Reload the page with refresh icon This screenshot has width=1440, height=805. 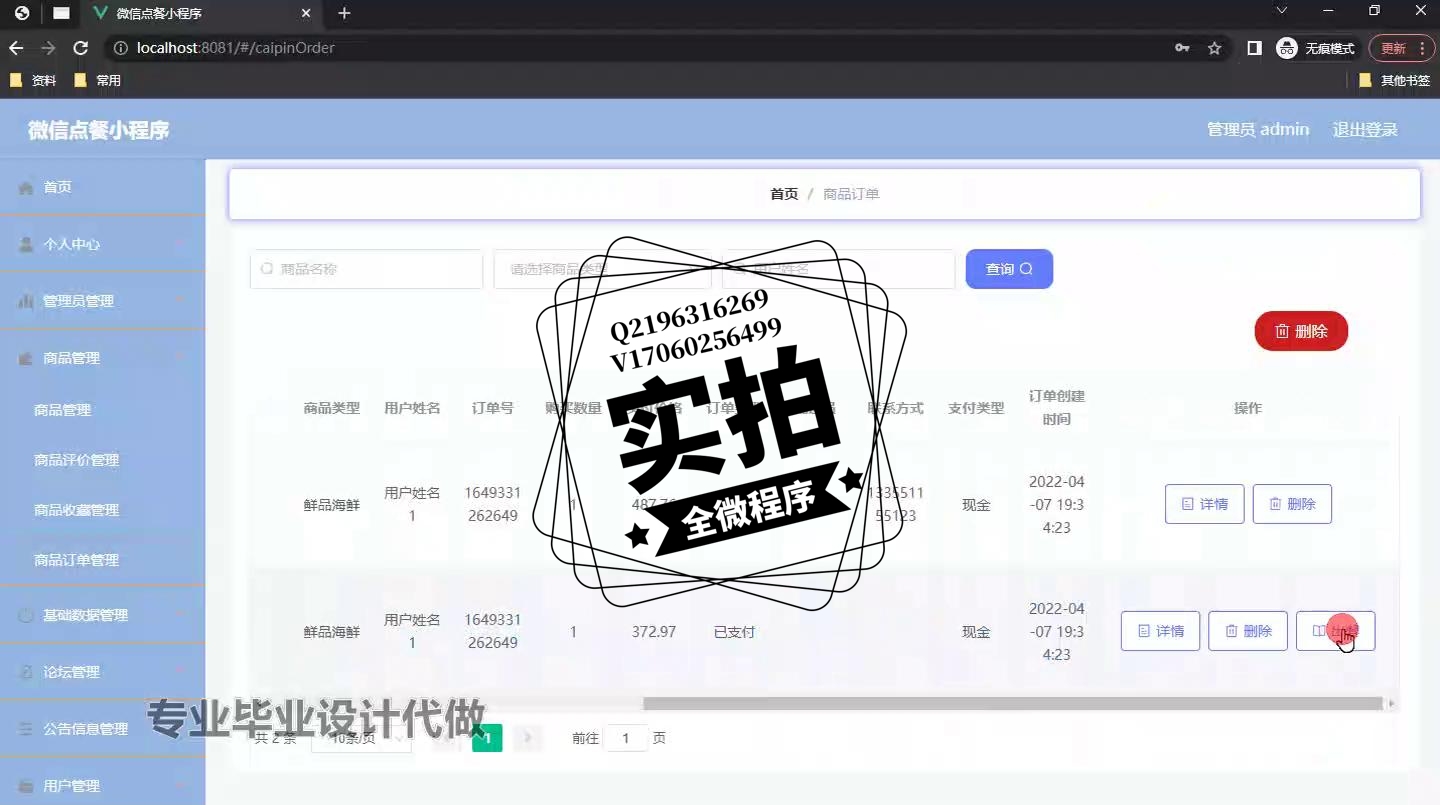(x=81, y=48)
